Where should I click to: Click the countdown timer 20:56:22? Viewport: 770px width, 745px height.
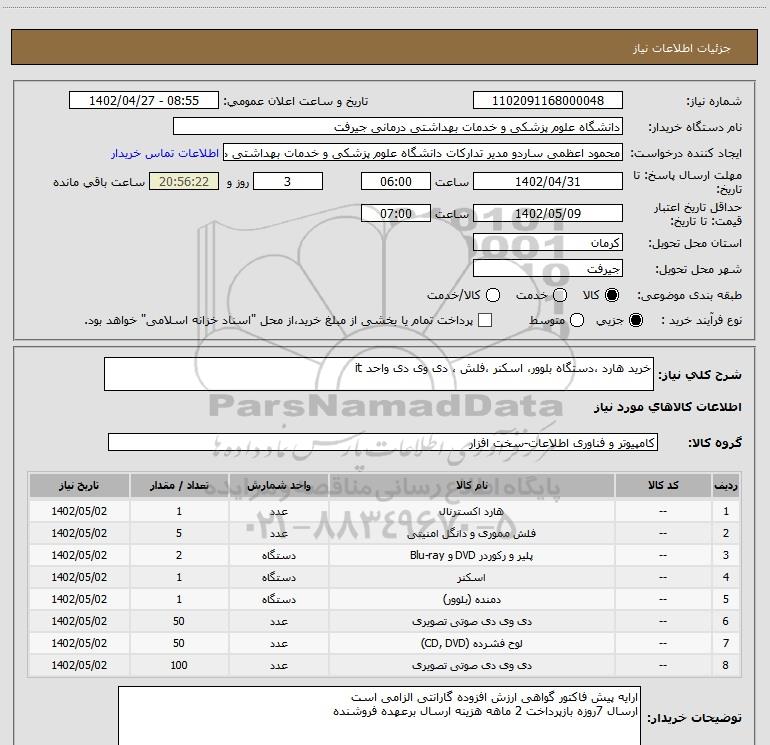184,181
